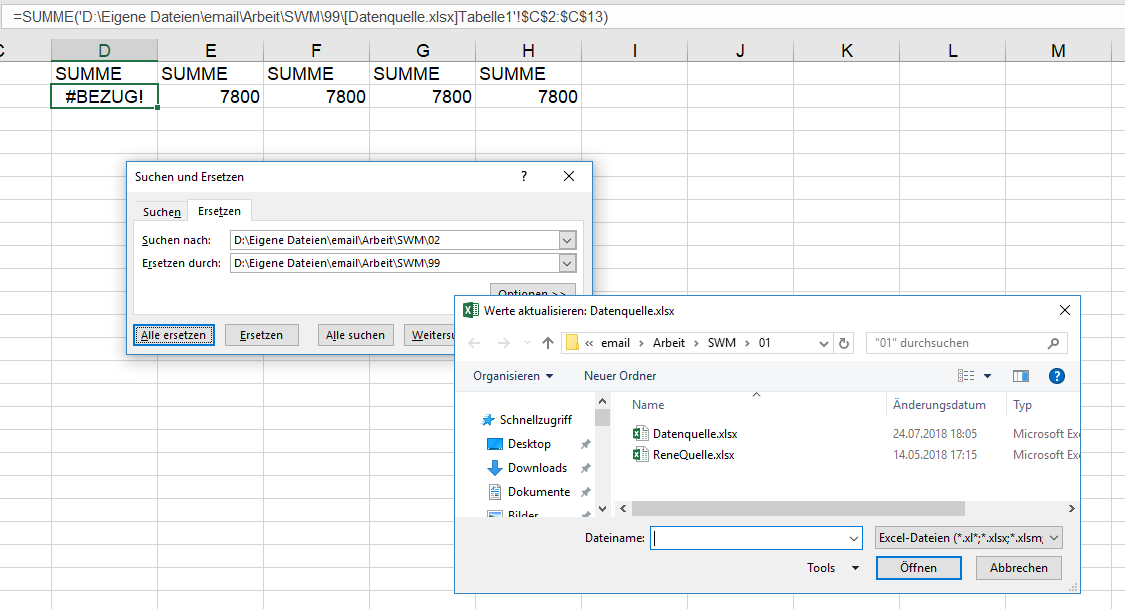Expand the 'Suchen nach' dropdown
1125x609 pixels.
[x=567, y=240]
